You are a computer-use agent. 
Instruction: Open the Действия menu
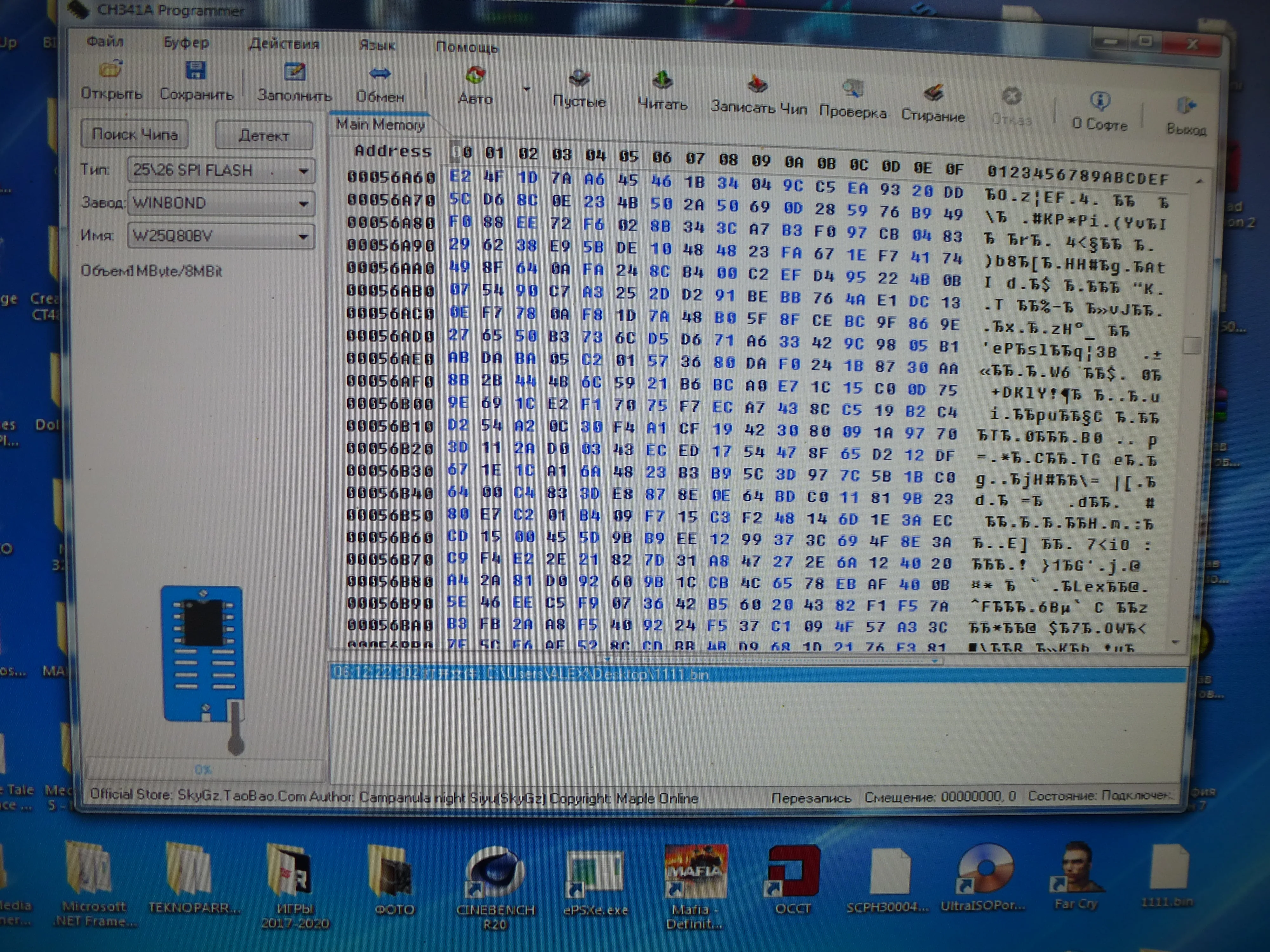[x=284, y=44]
